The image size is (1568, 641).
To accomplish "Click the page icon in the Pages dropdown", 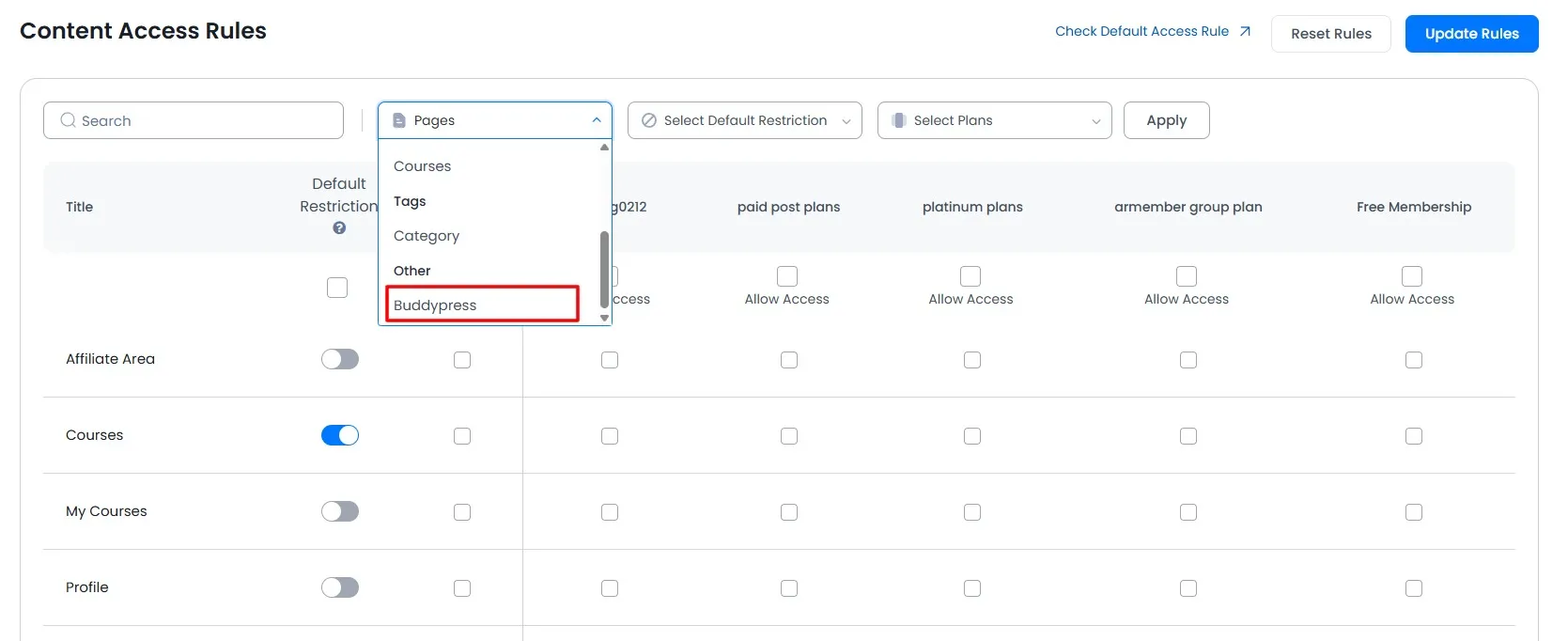I will [398, 120].
